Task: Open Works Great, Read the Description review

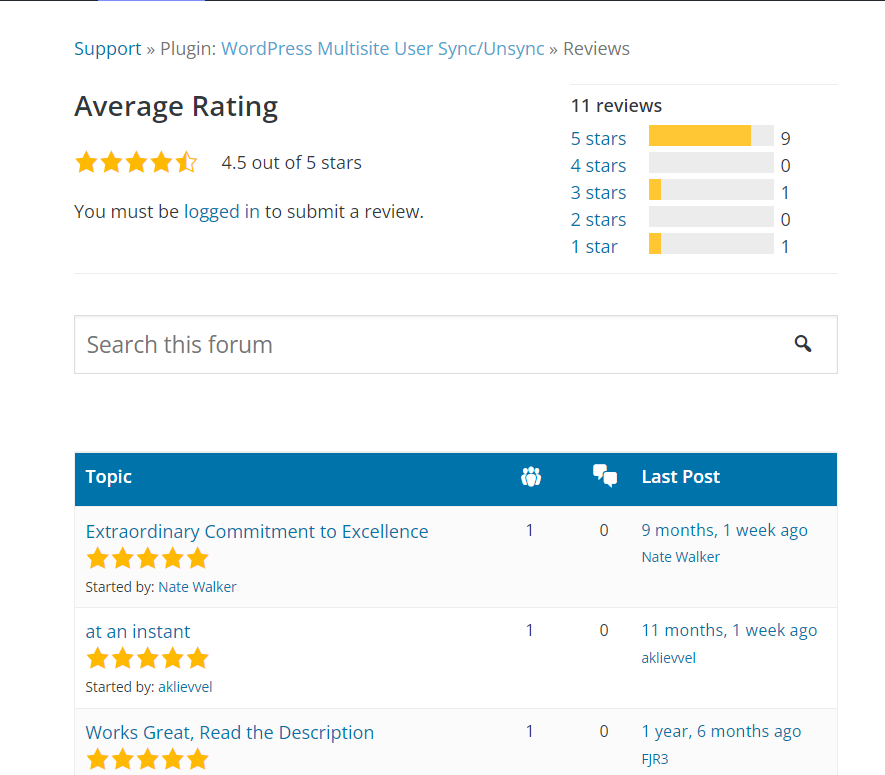Action: 230,733
